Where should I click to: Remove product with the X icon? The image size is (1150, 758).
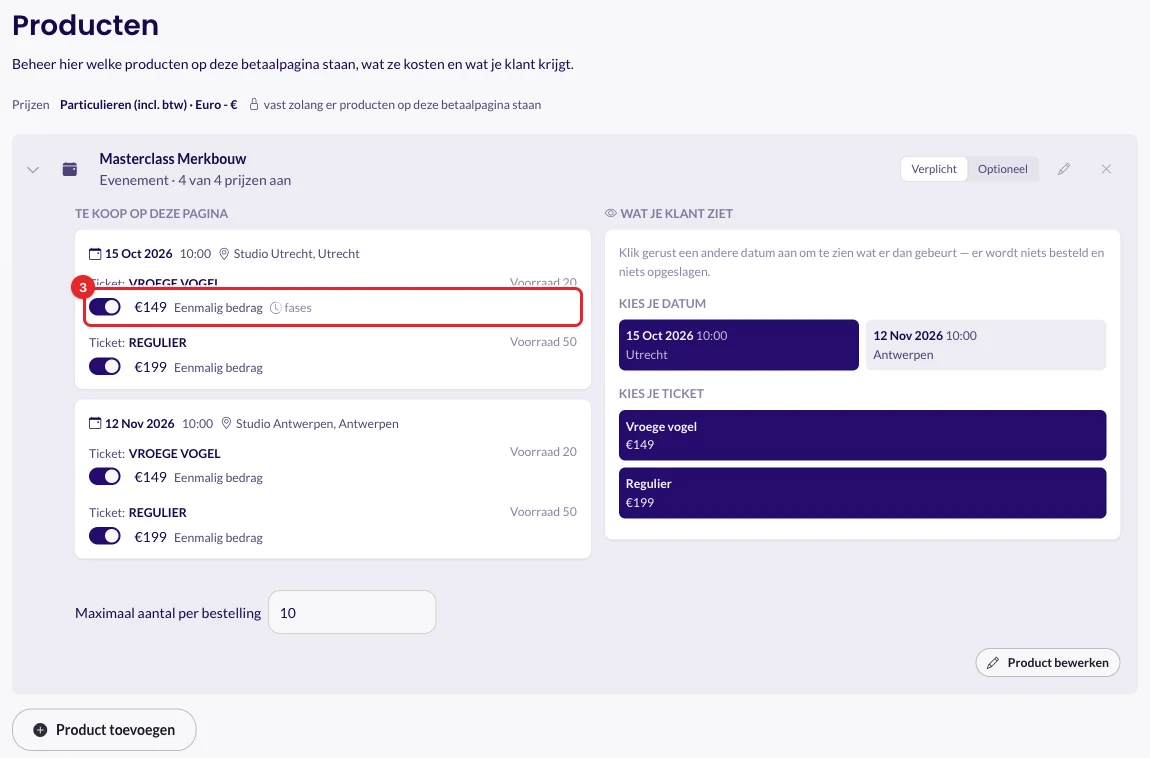click(1106, 169)
